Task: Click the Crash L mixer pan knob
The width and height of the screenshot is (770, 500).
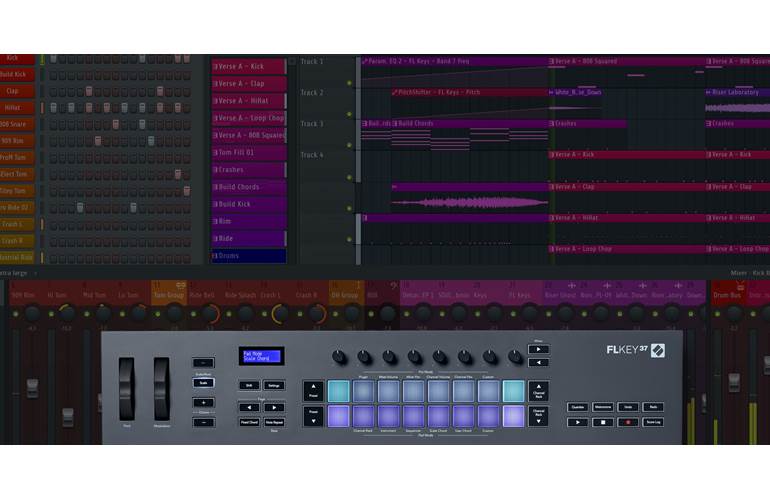Action: (x=280, y=314)
